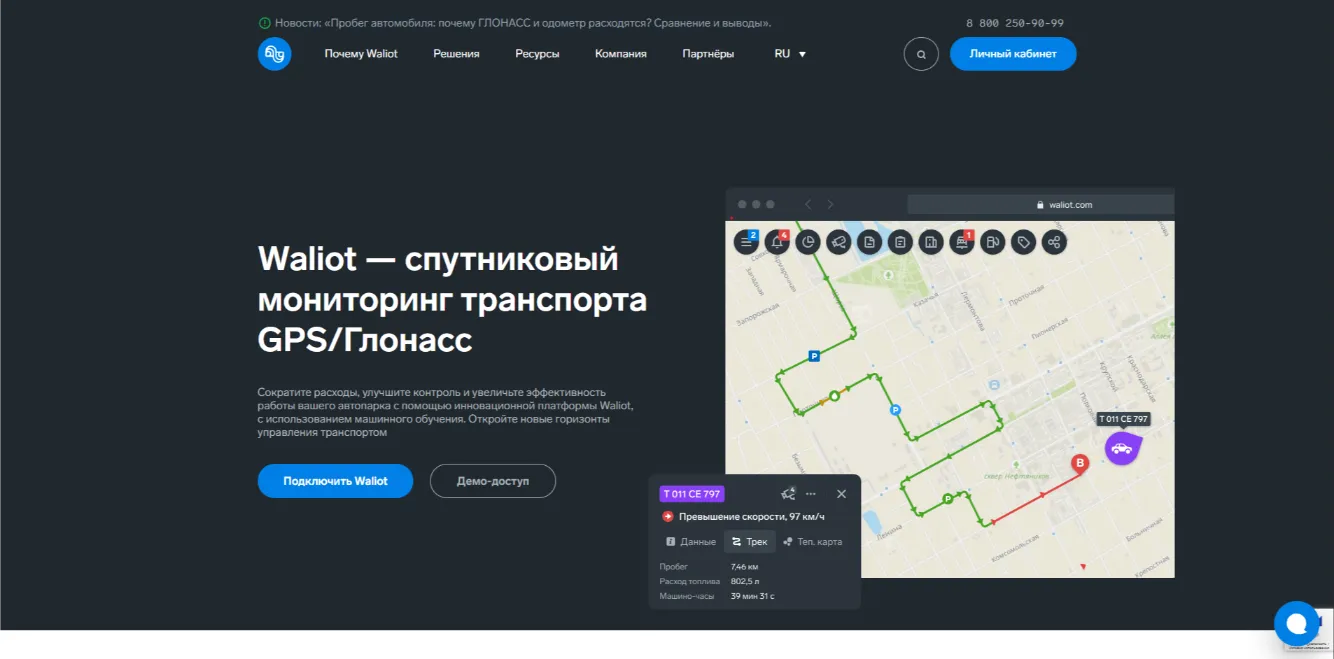
Task: Click the Машино-часы value 39 мин 31 с
Action: click(x=753, y=596)
